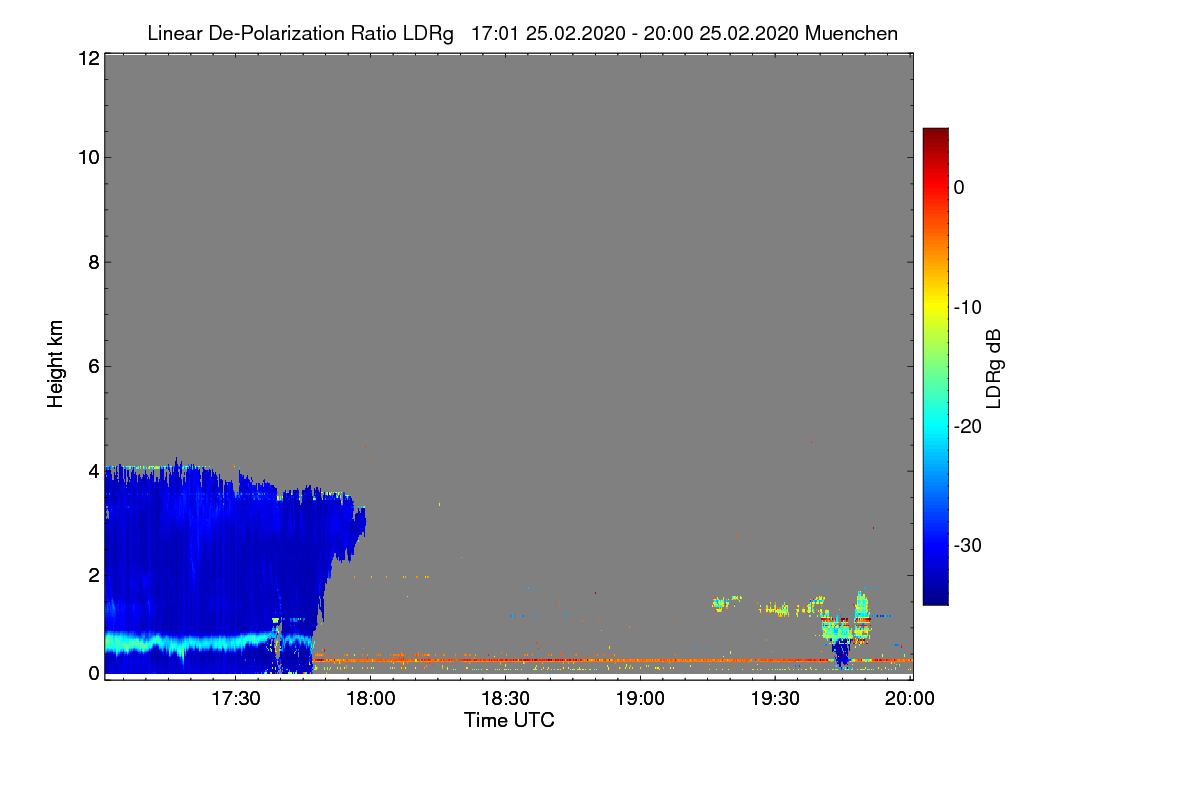
Task: Click the colorbar value label -10
Action: pyautogui.click(x=967, y=307)
